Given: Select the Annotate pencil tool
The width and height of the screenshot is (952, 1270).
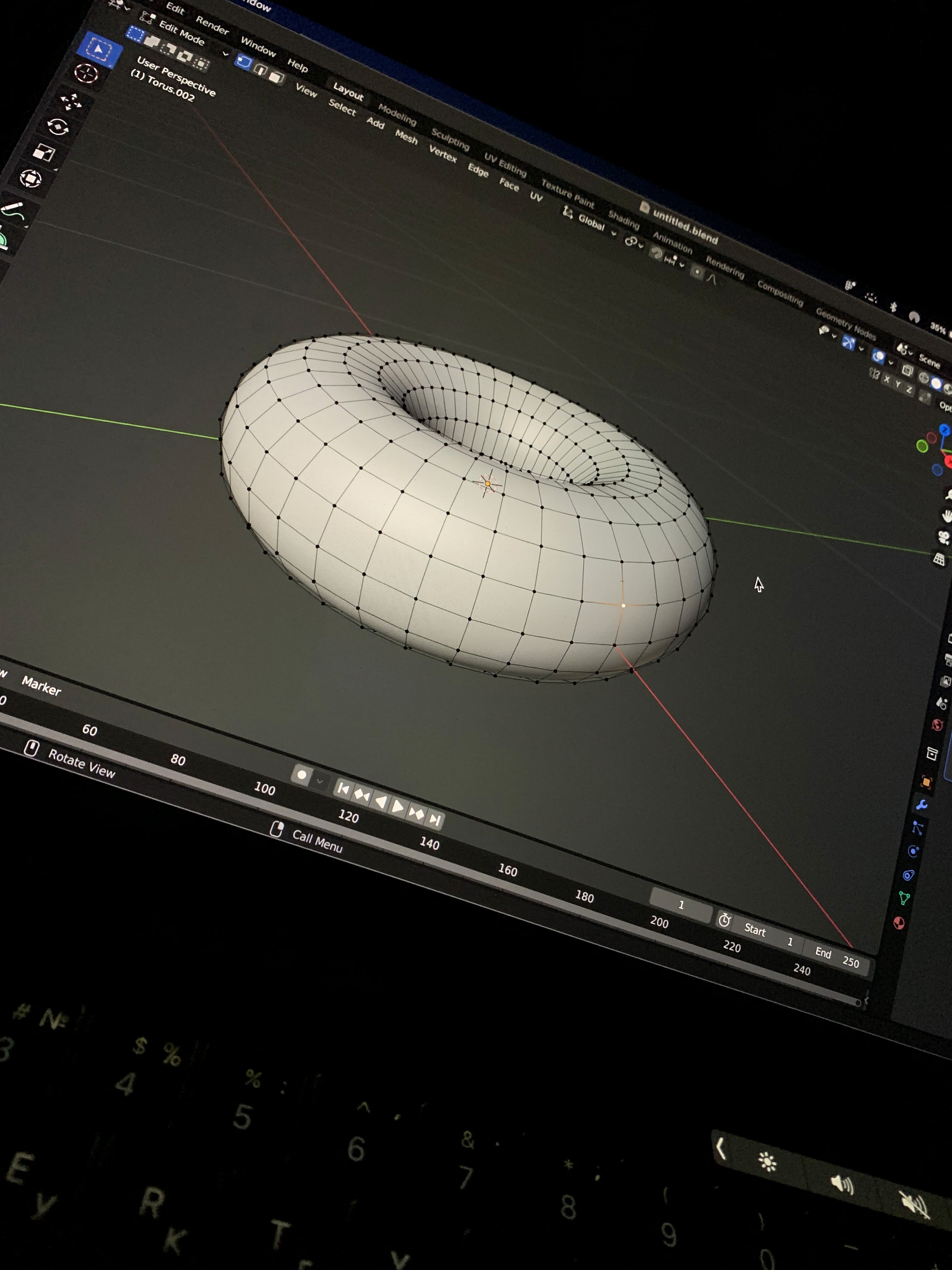Looking at the screenshot, I should 13,210.
